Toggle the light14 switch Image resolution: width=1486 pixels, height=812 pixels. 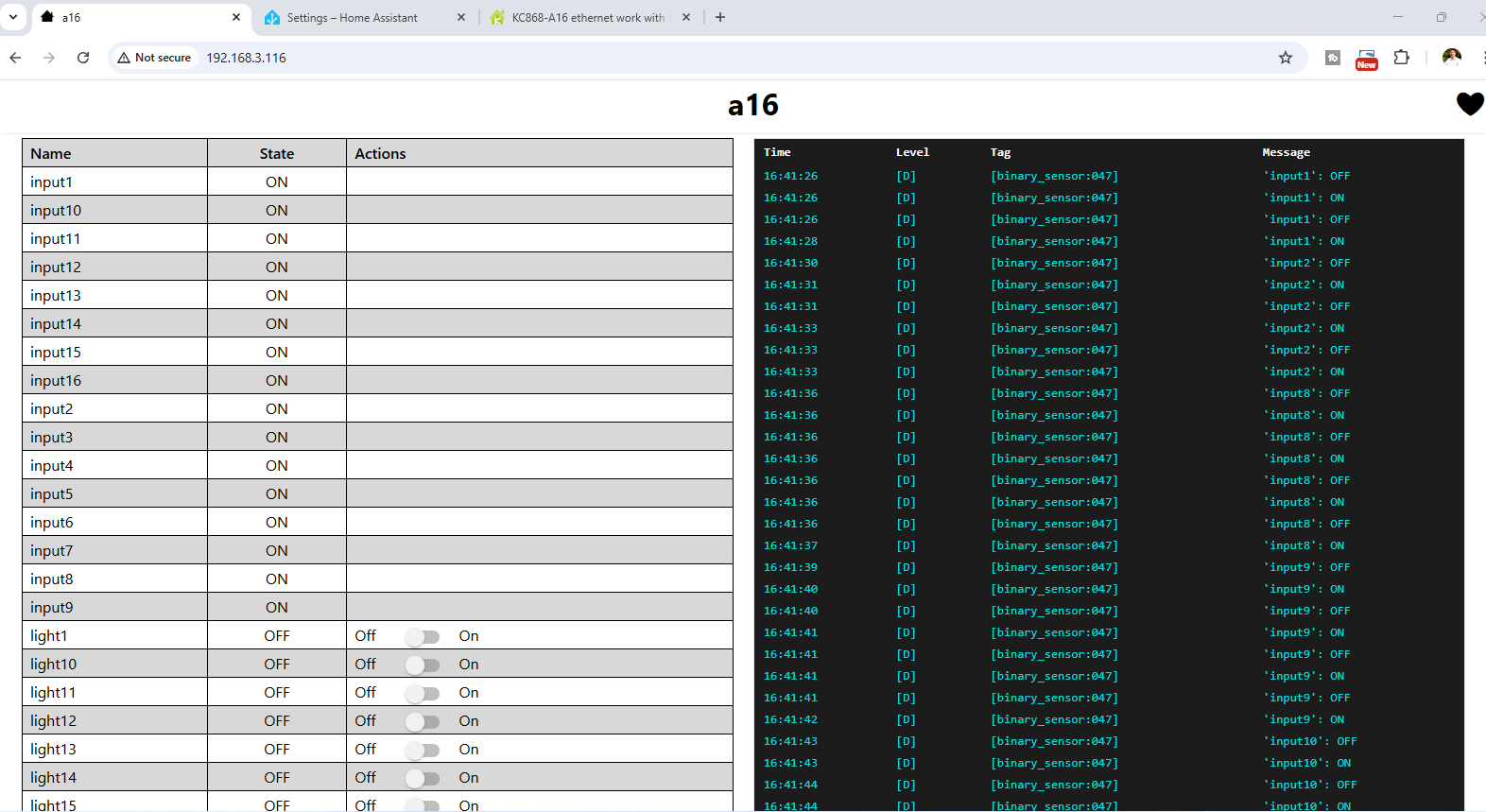pyautogui.click(x=423, y=778)
